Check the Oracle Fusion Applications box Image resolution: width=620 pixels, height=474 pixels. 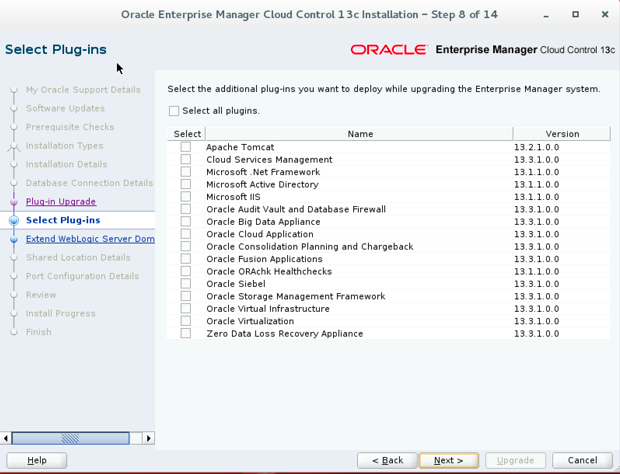(x=185, y=259)
